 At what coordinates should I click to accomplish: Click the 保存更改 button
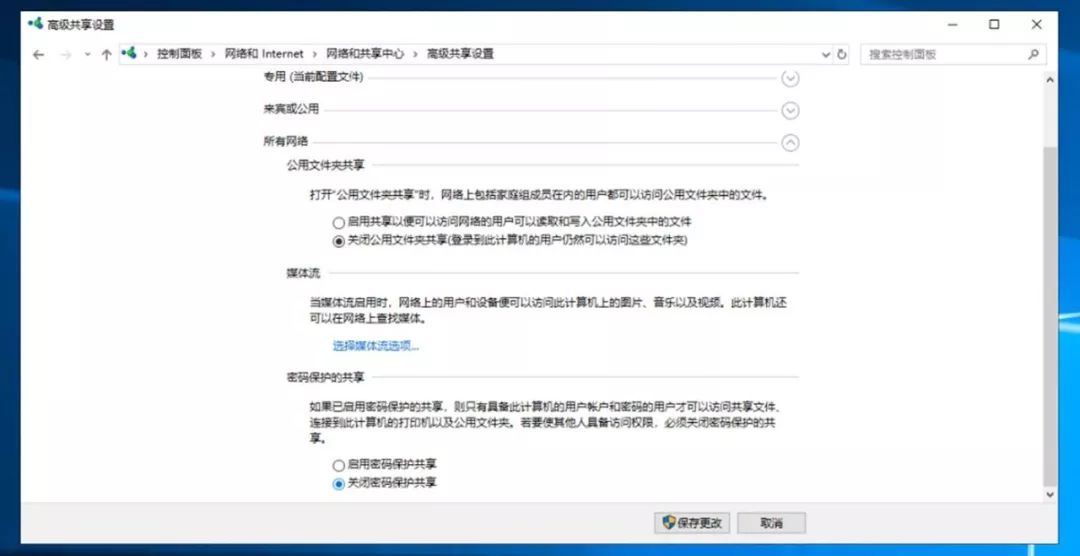coord(692,523)
